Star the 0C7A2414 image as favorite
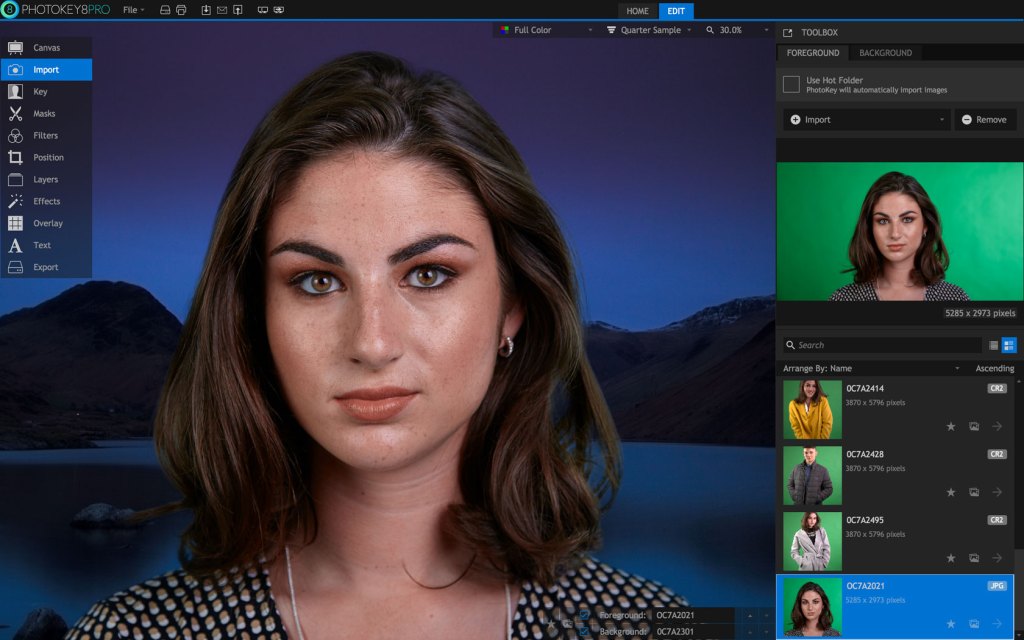Screen dimensions: 1024x640 click(x=951, y=426)
